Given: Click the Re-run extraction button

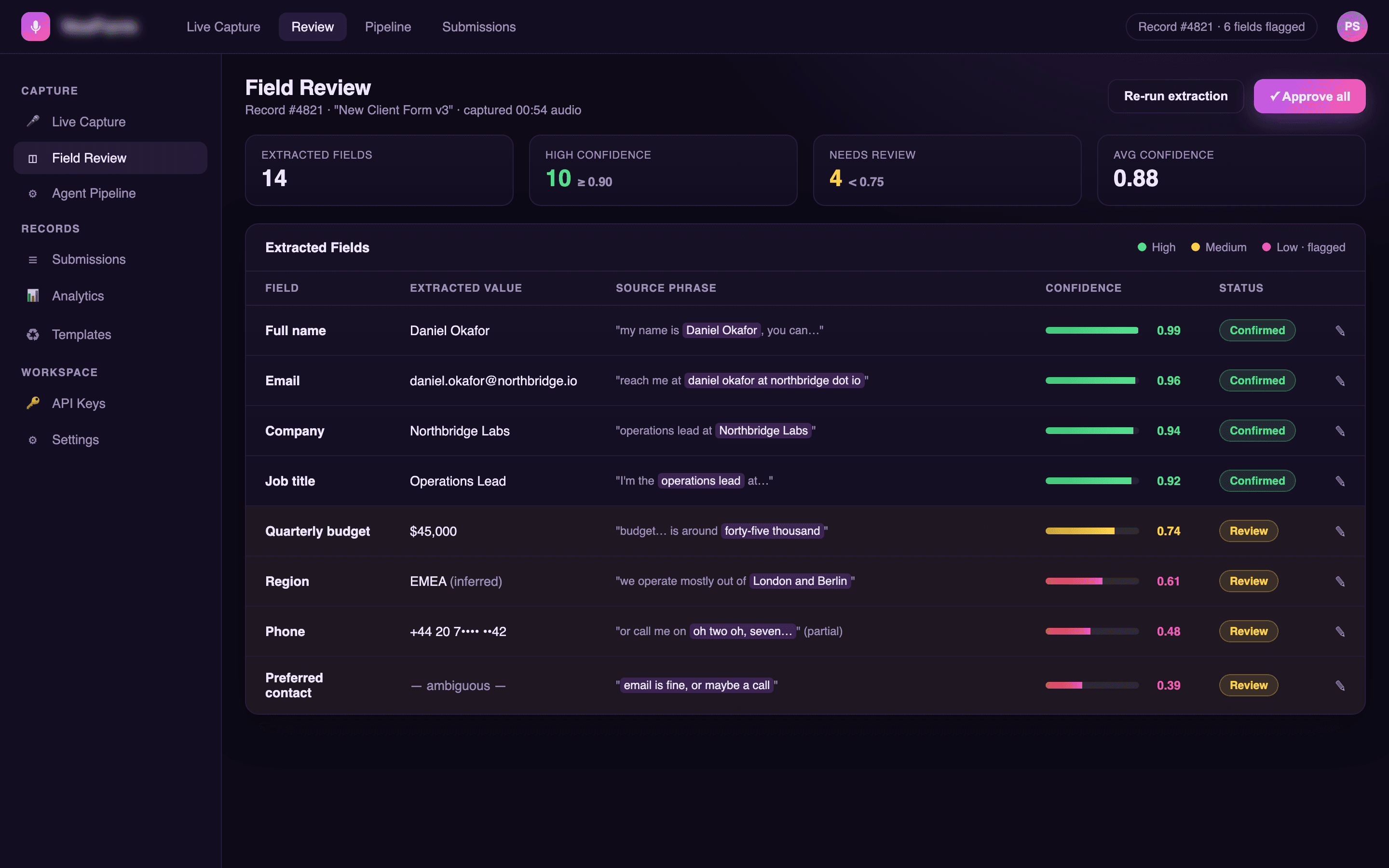Looking at the screenshot, I should [1175, 96].
